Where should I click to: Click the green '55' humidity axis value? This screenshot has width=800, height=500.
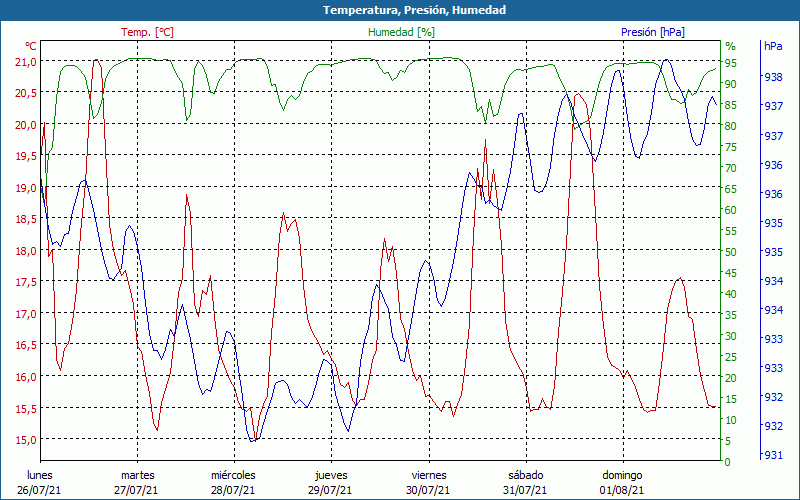coord(731,231)
